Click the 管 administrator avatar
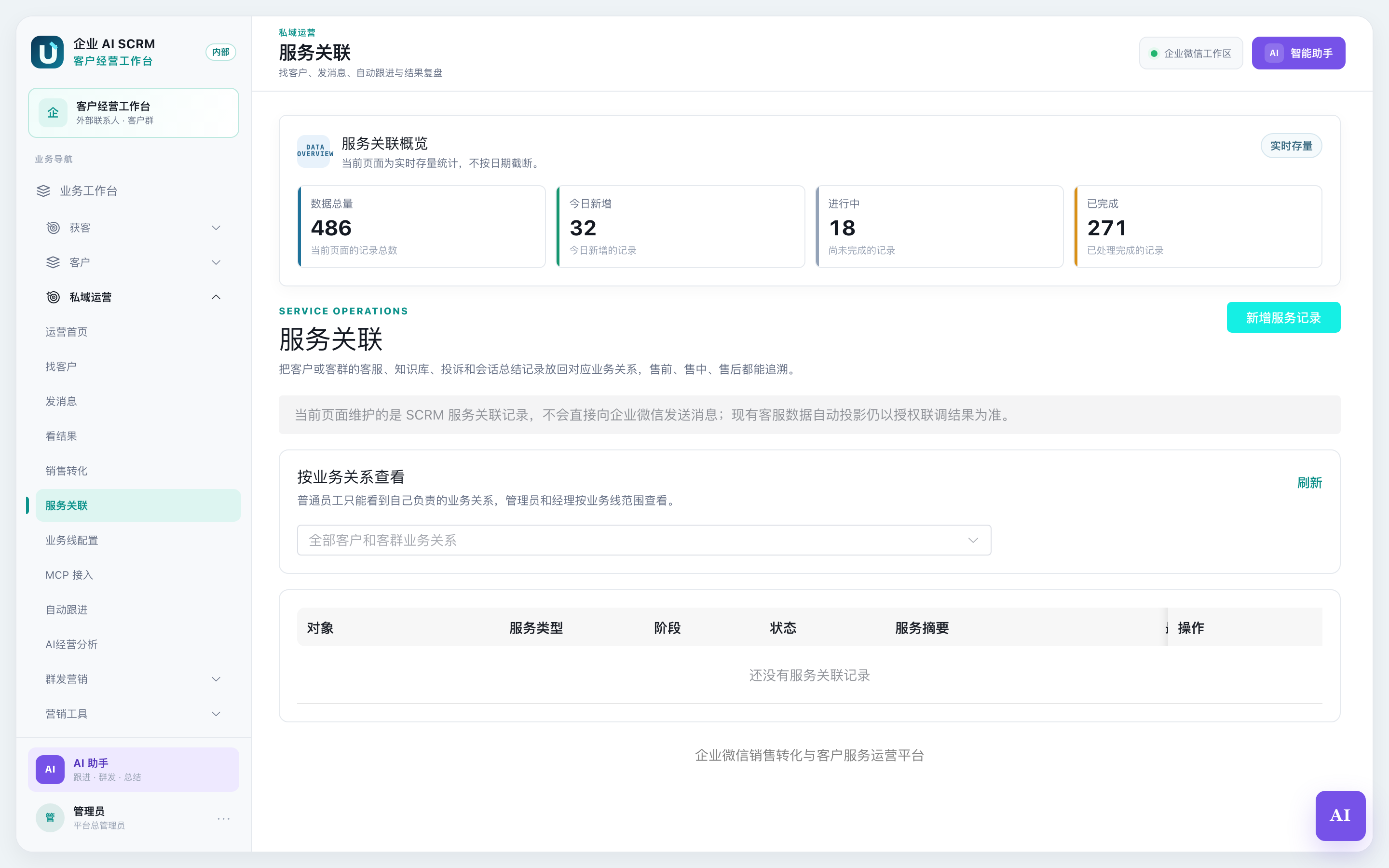1389x868 pixels. [50, 817]
